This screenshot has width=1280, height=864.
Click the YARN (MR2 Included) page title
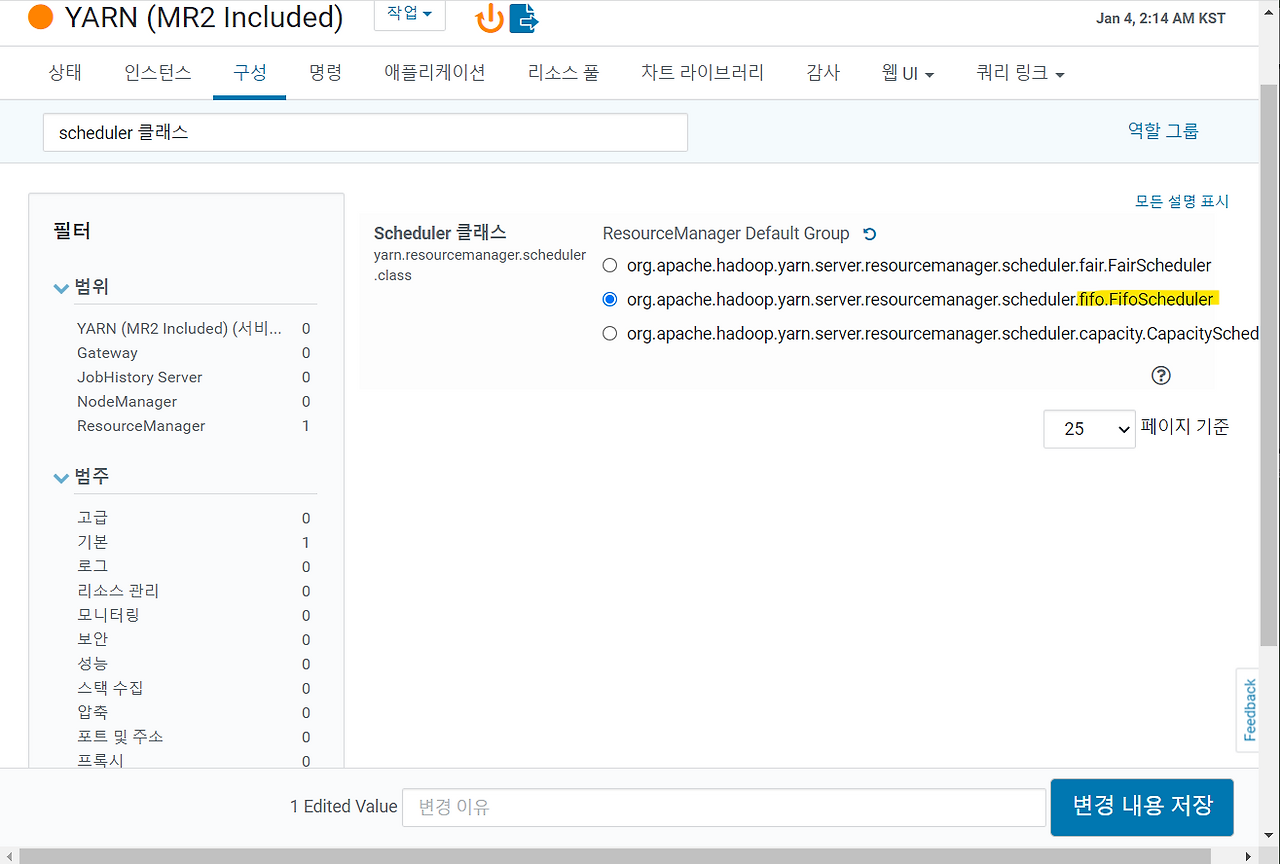pyautogui.click(x=204, y=17)
